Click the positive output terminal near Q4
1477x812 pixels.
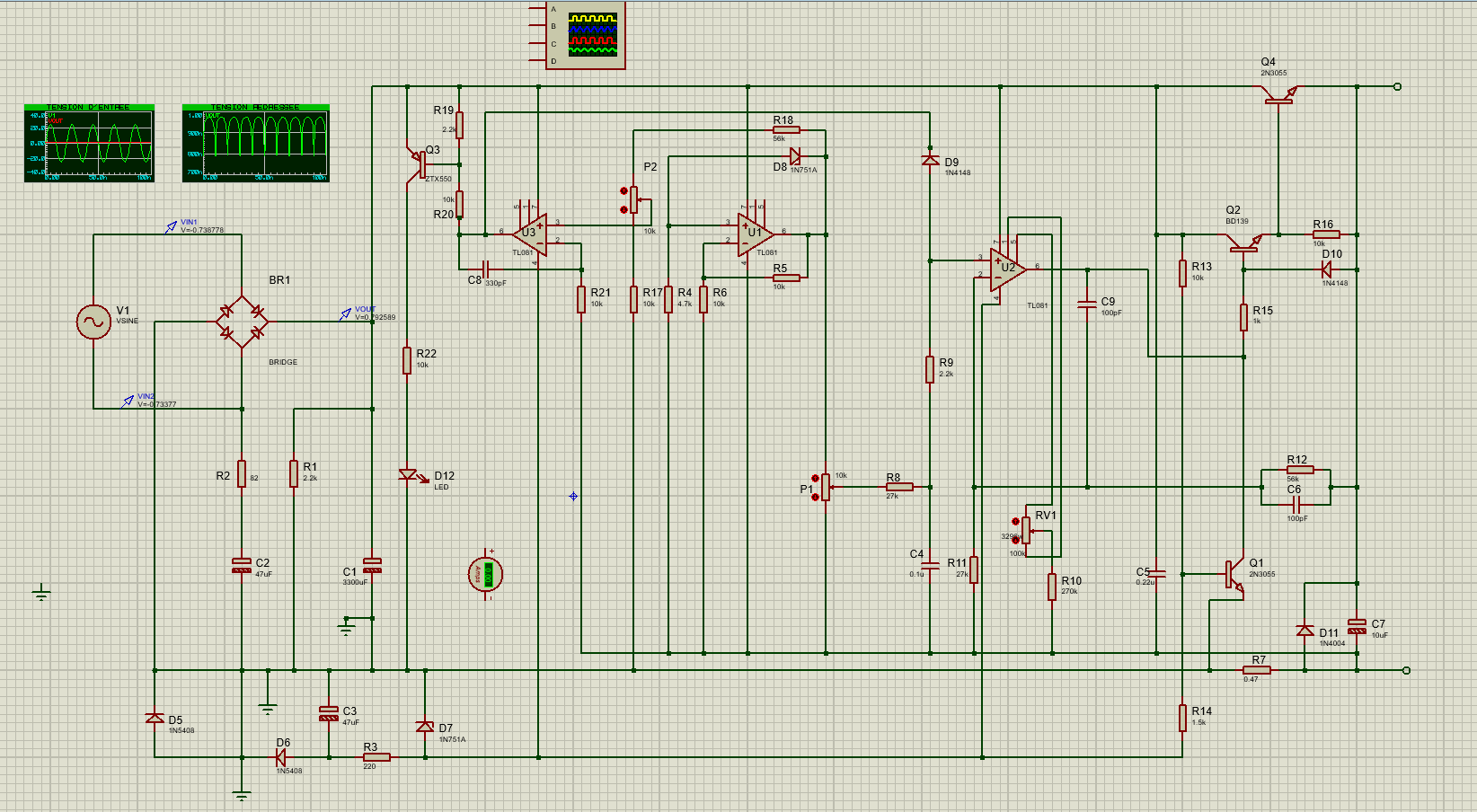(x=1397, y=87)
